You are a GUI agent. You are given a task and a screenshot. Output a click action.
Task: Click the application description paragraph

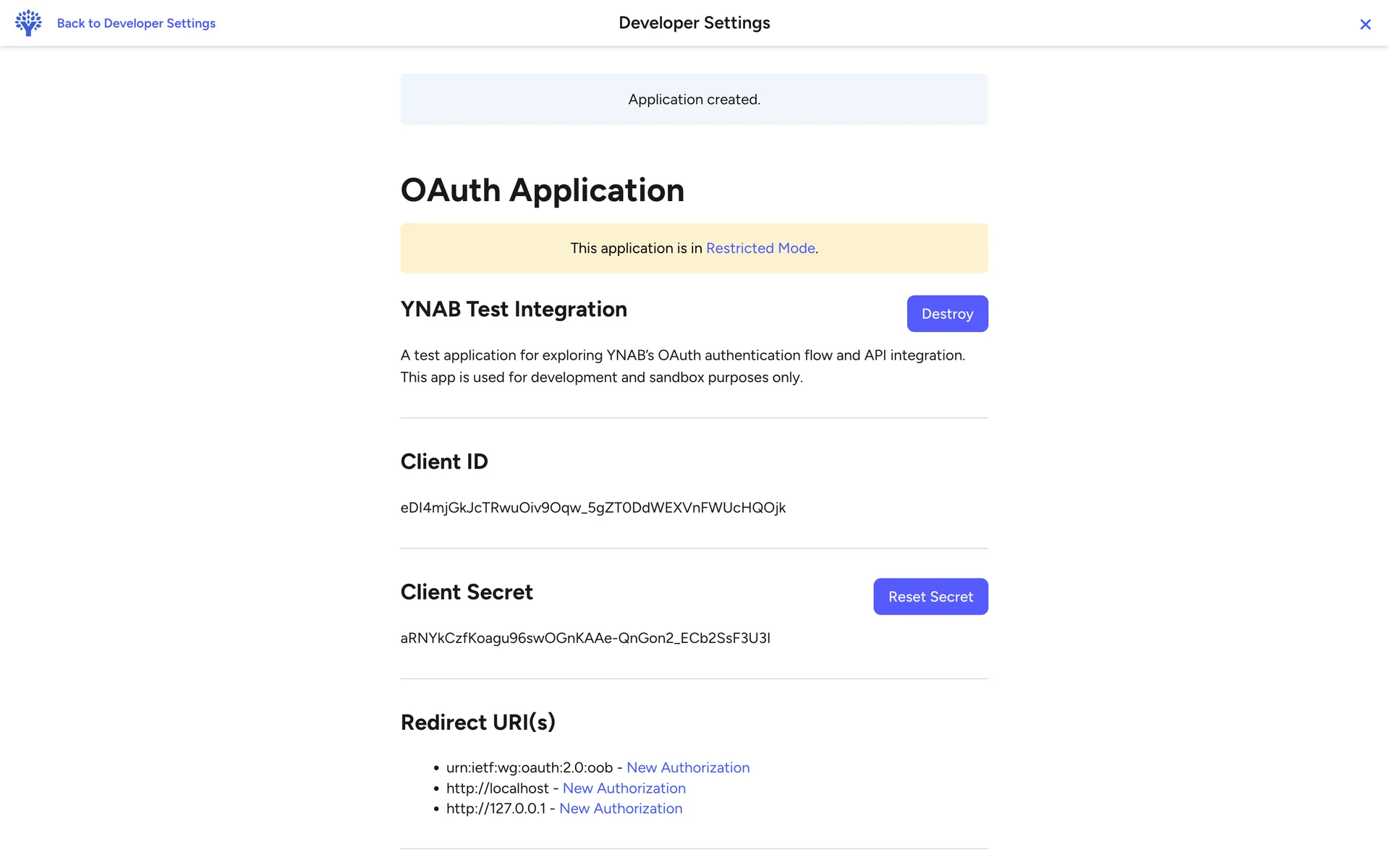(x=682, y=366)
